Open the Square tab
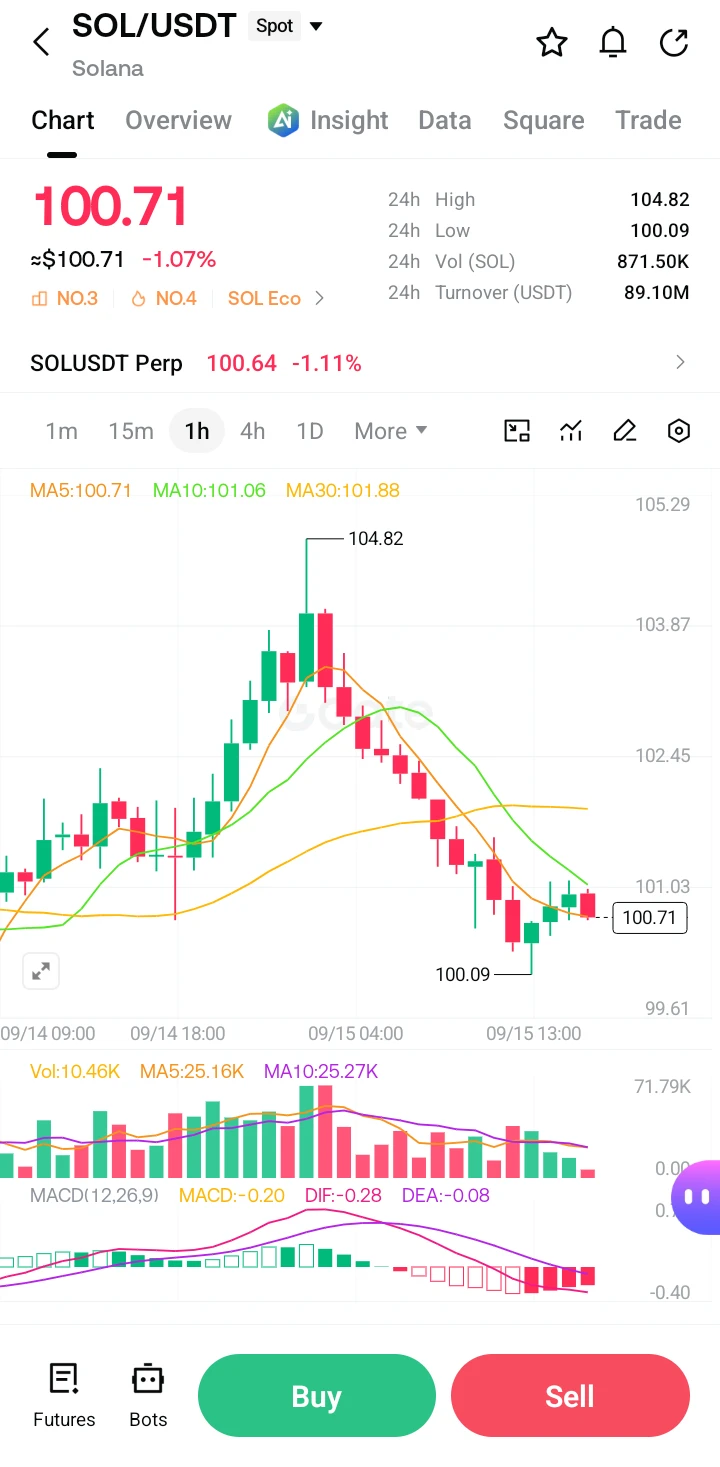The height and width of the screenshot is (1467, 720). pos(544,120)
